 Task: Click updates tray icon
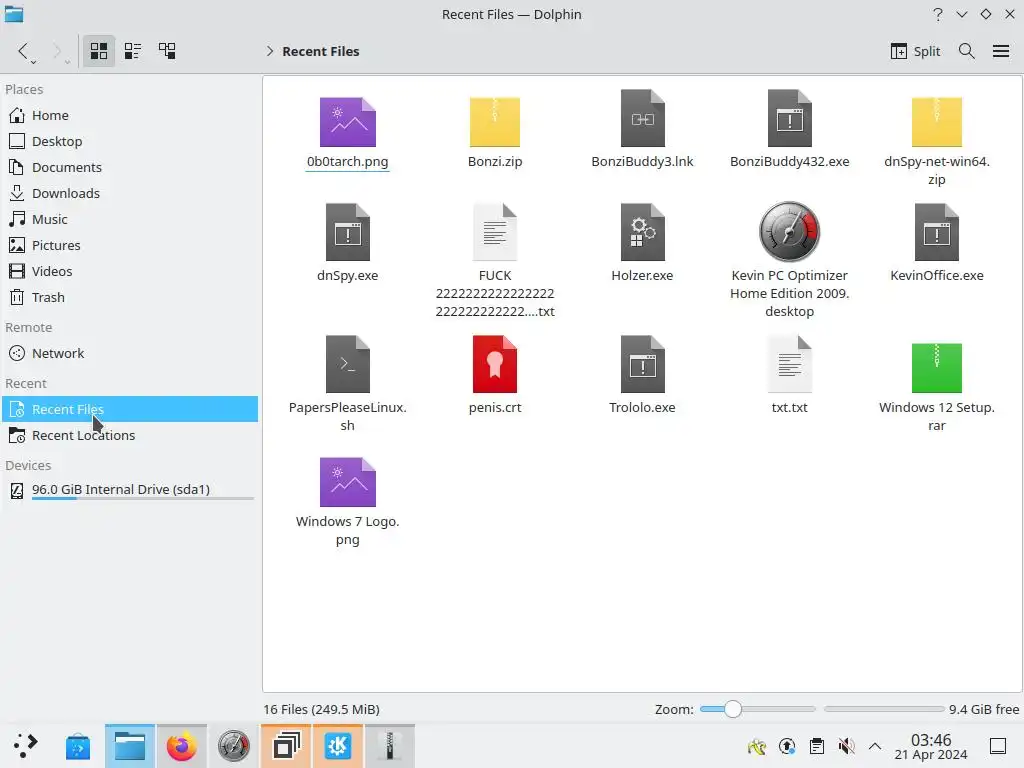pyautogui.click(x=787, y=746)
